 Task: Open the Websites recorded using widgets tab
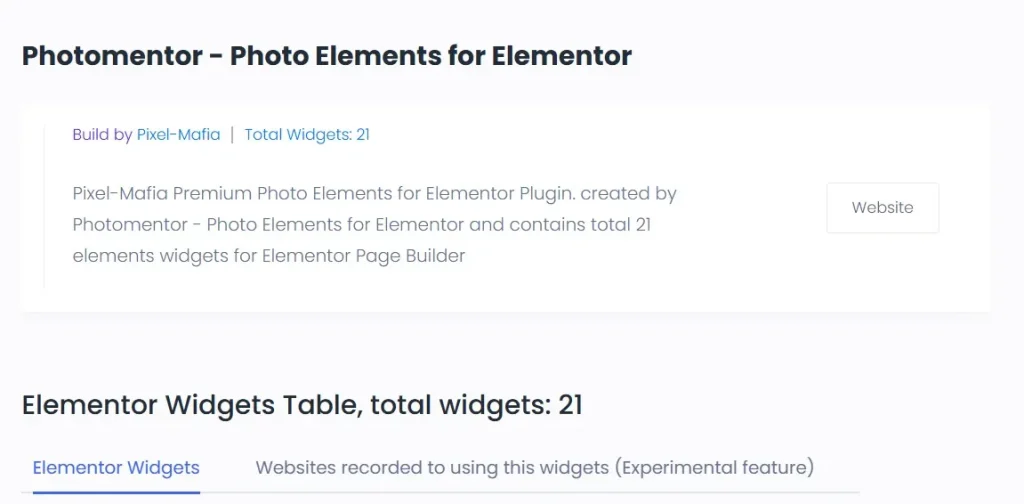(x=534, y=468)
